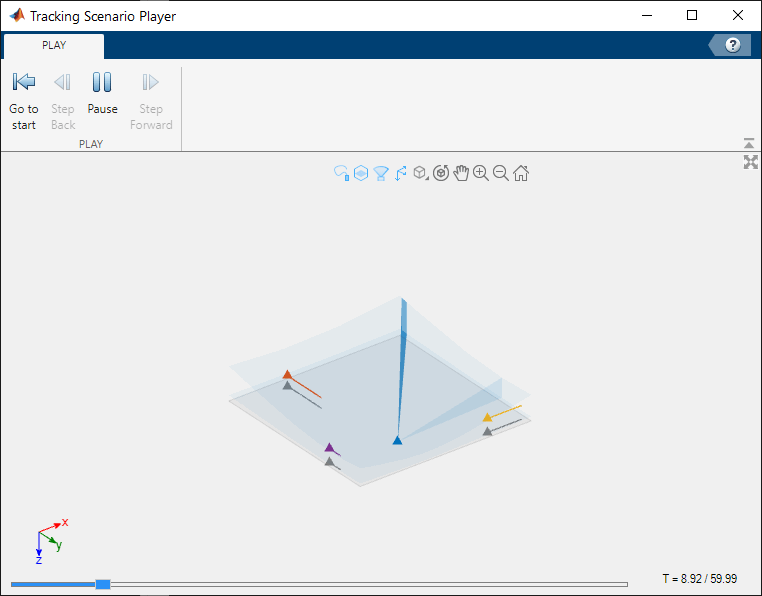Activate the Zoom Out magnifier
The height and width of the screenshot is (596, 762).
(x=501, y=173)
